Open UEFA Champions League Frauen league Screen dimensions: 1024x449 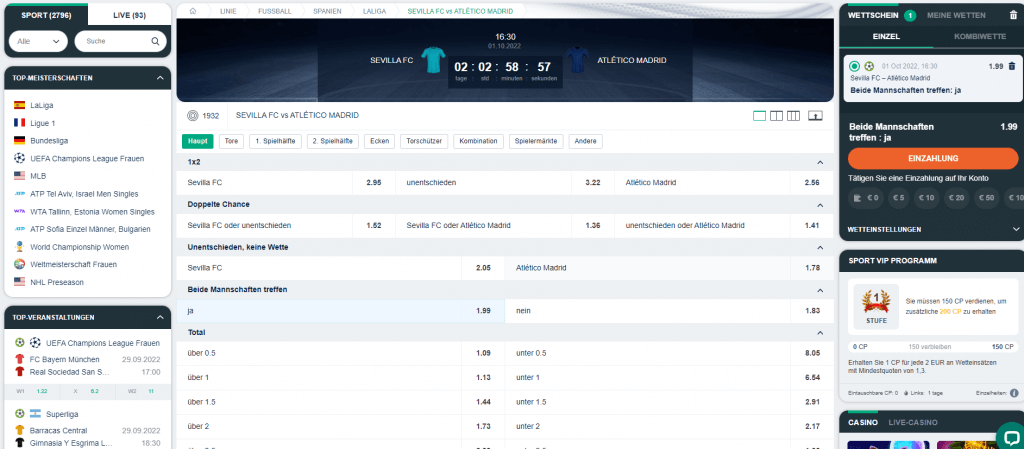[x=87, y=158]
